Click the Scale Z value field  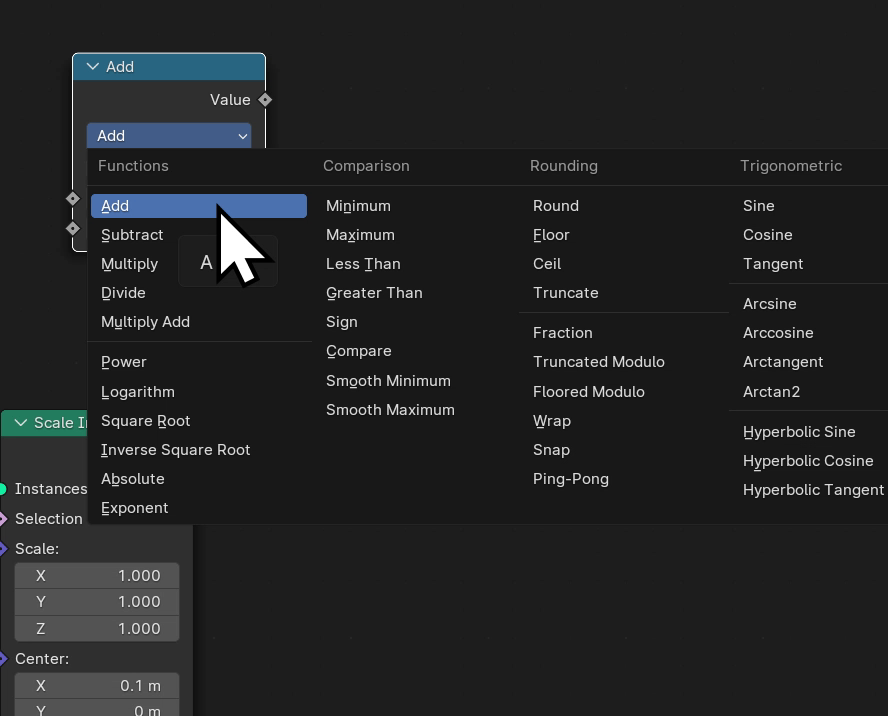(97, 628)
